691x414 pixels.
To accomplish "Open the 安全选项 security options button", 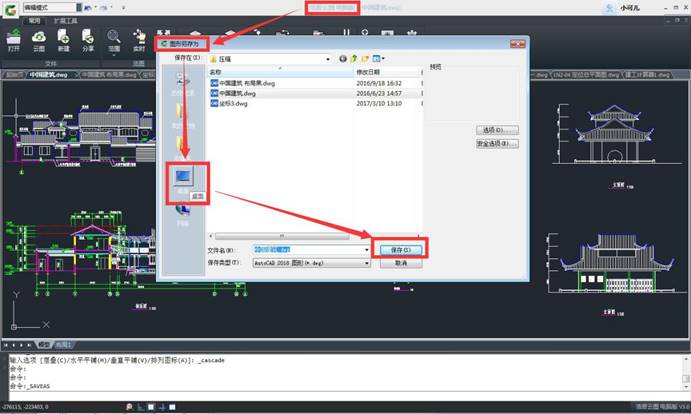I will pos(497,144).
